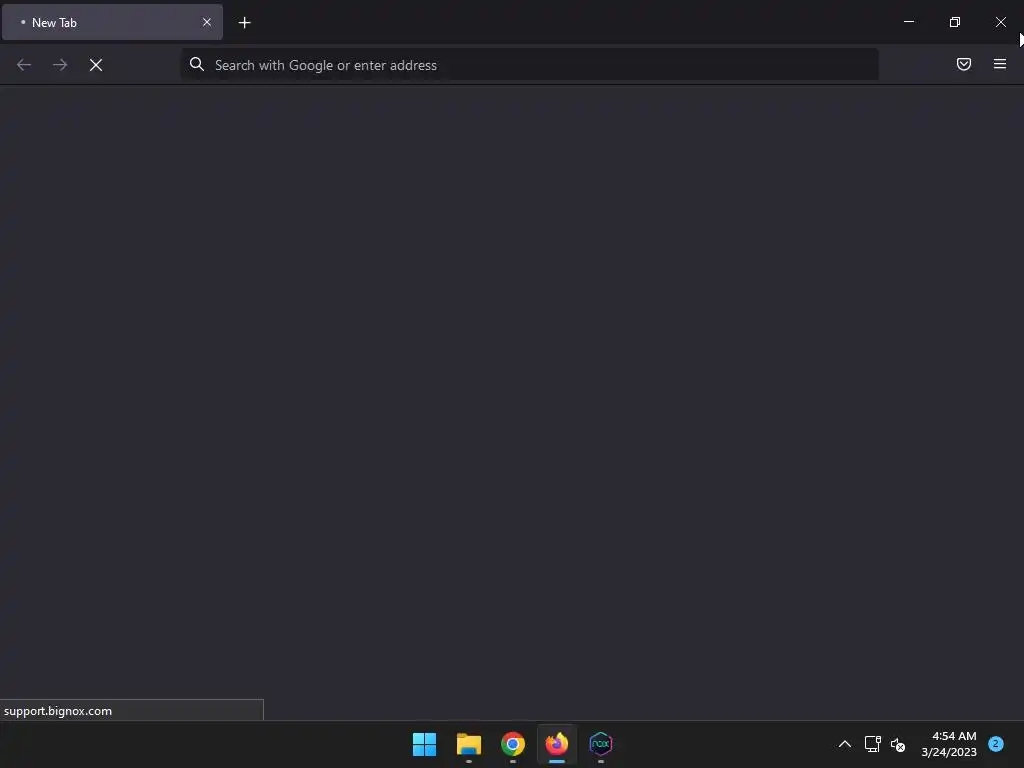Select the New Tab tab
Image resolution: width=1024 pixels, height=768 pixels.
tap(112, 22)
